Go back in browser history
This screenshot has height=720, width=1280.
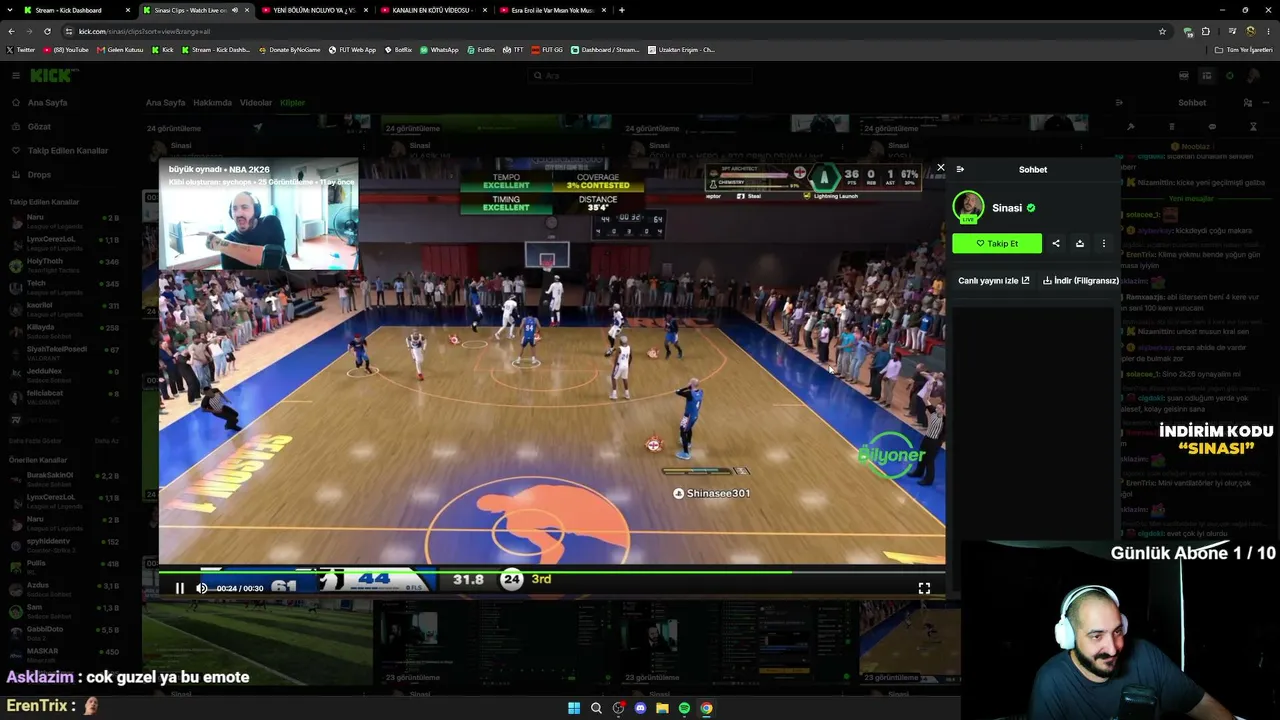[x=10, y=31]
